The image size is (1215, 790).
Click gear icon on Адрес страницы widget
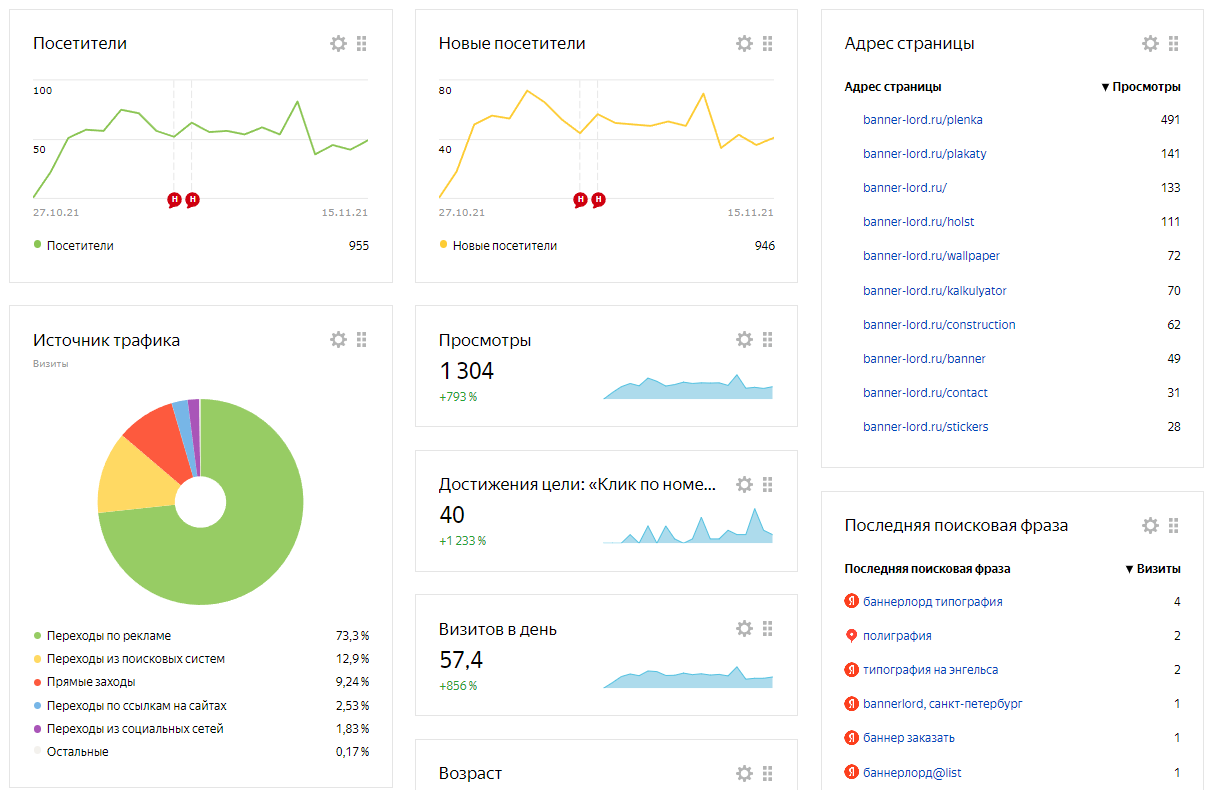(1150, 43)
